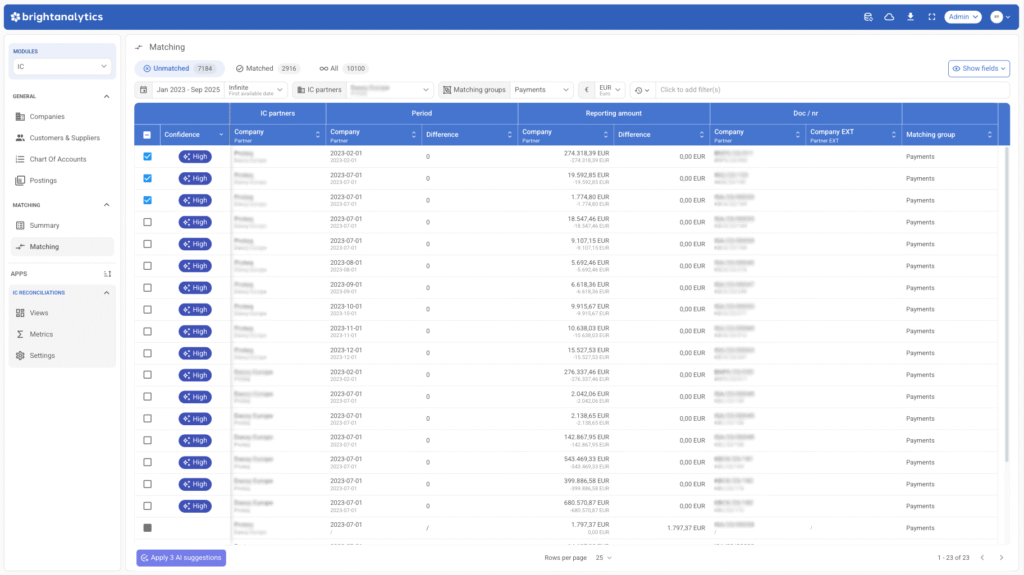The width and height of the screenshot is (1024, 575).
Task: Click the Euro currency symbol icon
Action: coord(586,90)
